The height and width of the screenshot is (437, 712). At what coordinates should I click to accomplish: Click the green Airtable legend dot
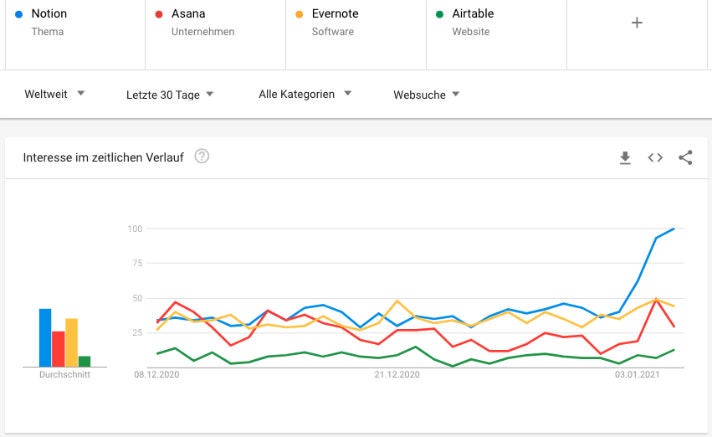pos(440,14)
